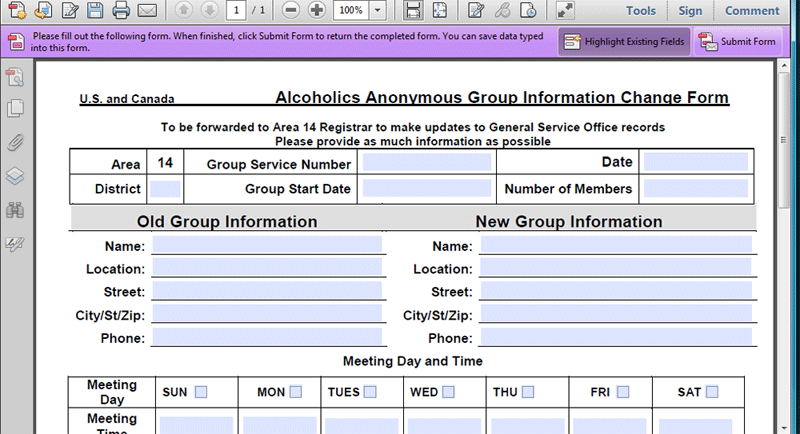Screen dimensions: 800x434
Task: Click the page with clock icon
Action: 528,10
